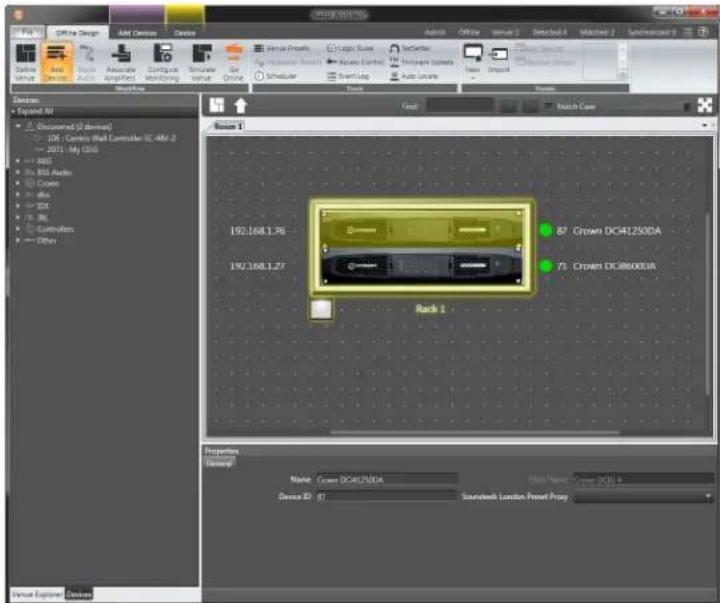720x603 pixels.
Task: Switch to Add Devices ribbon tab
Action: [137, 33]
